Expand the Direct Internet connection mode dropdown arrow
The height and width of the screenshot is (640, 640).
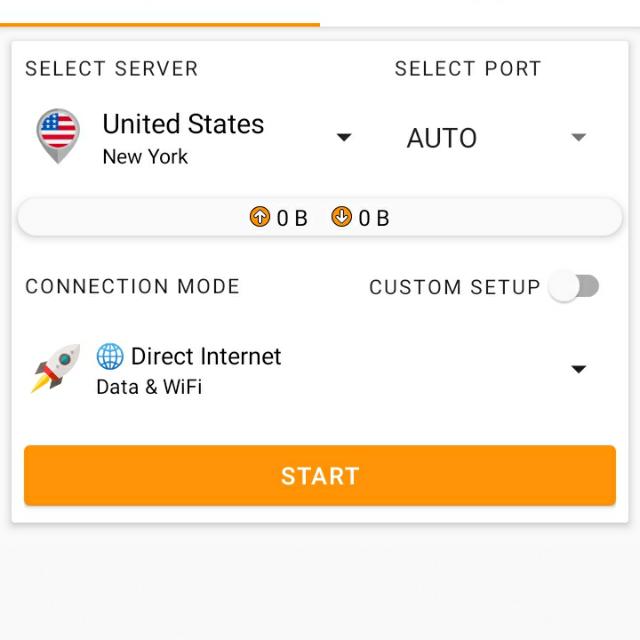point(578,369)
